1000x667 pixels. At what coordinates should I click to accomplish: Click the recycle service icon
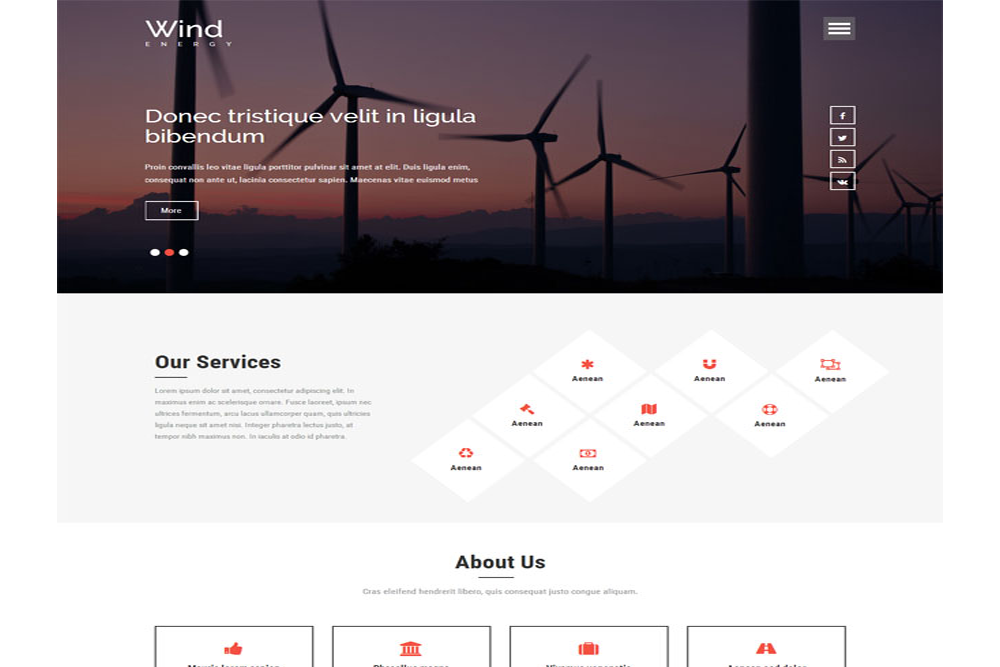coord(466,453)
